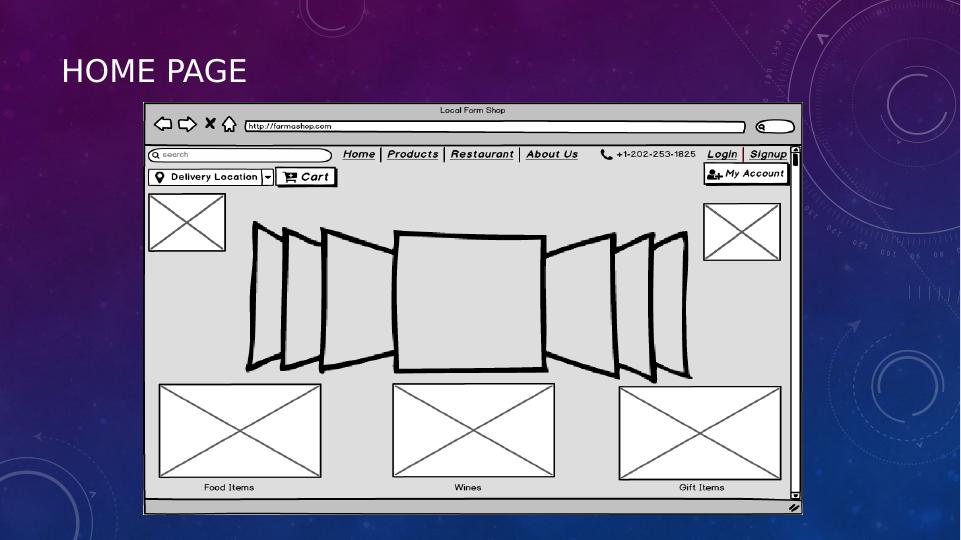Click the phone icon beside the number
Image resolution: width=961 pixels, height=540 pixels.
coord(606,155)
